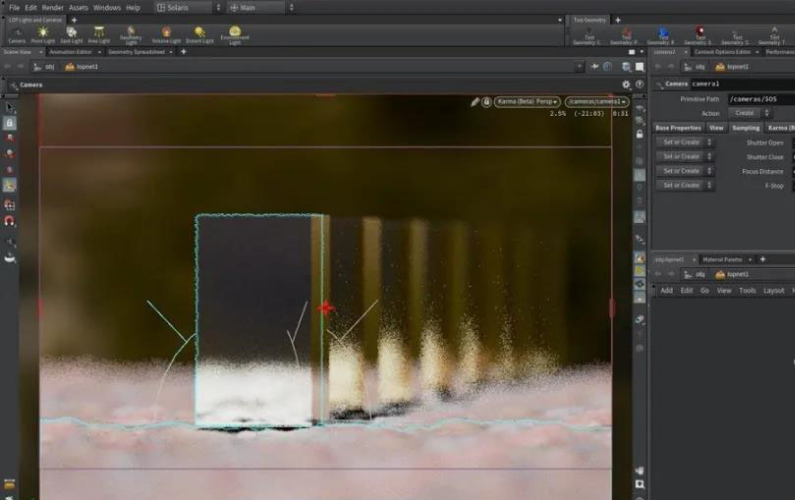This screenshot has width=795, height=500.
Task: Click the pin icon in scene view path bar
Action: tap(594, 66)
